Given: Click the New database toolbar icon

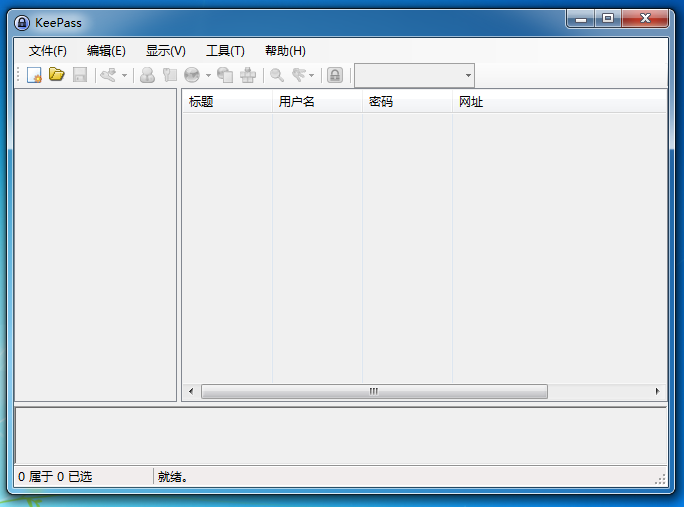Looking at the screenshot, I should click(34, 75).
